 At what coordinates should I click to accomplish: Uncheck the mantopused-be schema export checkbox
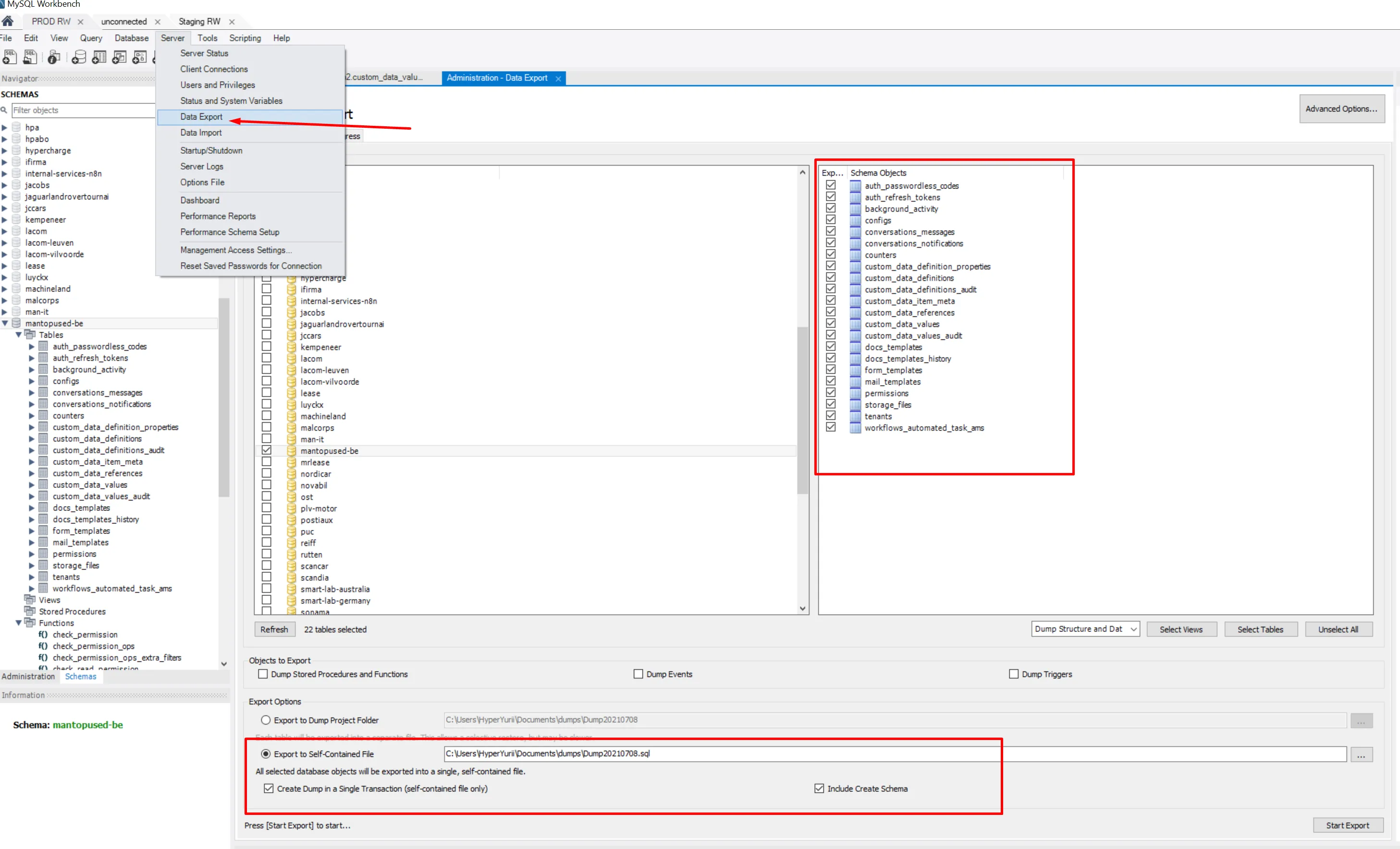pyautogui.click(x=267, y=450)
